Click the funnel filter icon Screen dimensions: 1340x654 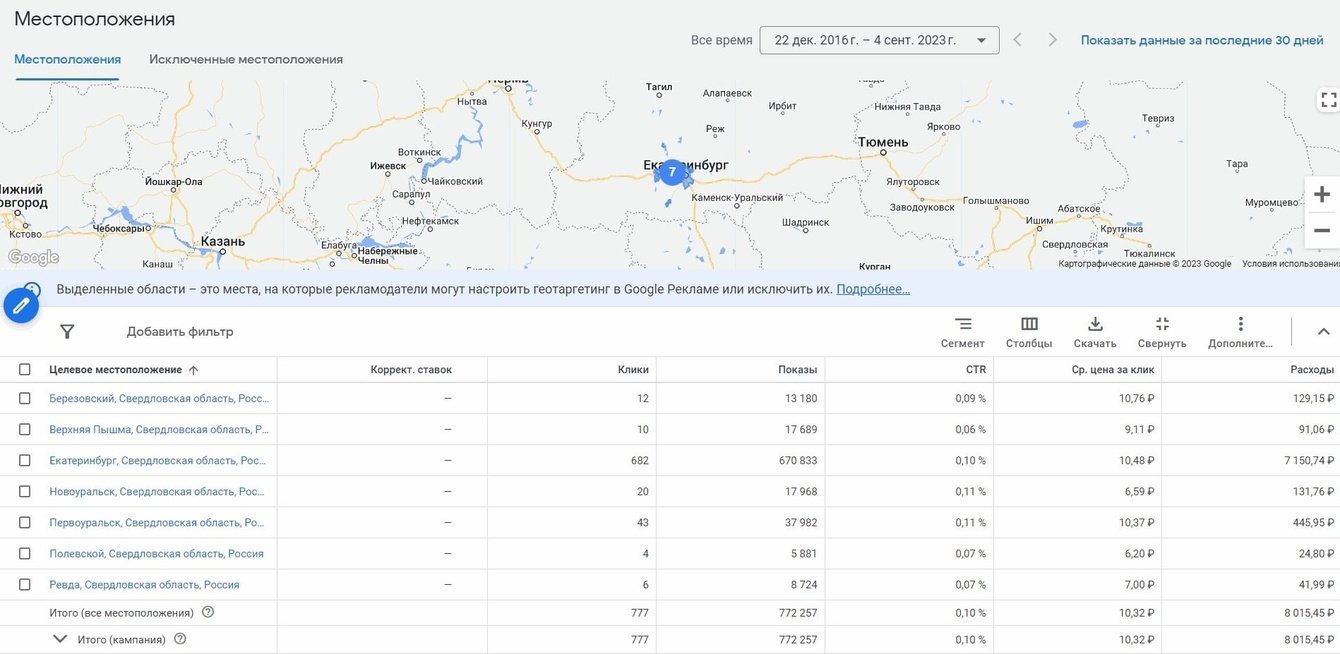coord(67,332)
